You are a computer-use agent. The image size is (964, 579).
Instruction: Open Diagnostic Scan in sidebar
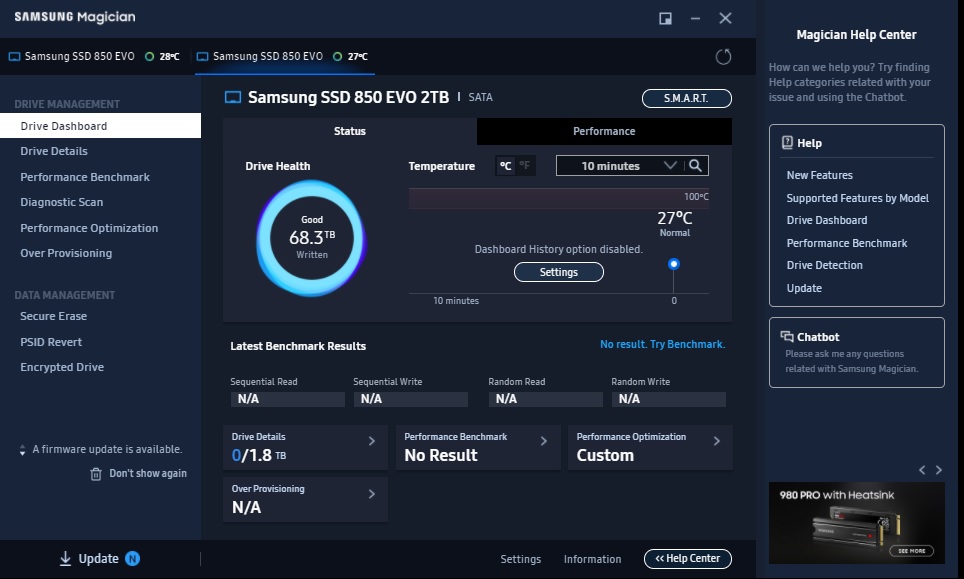coord(61,202)
